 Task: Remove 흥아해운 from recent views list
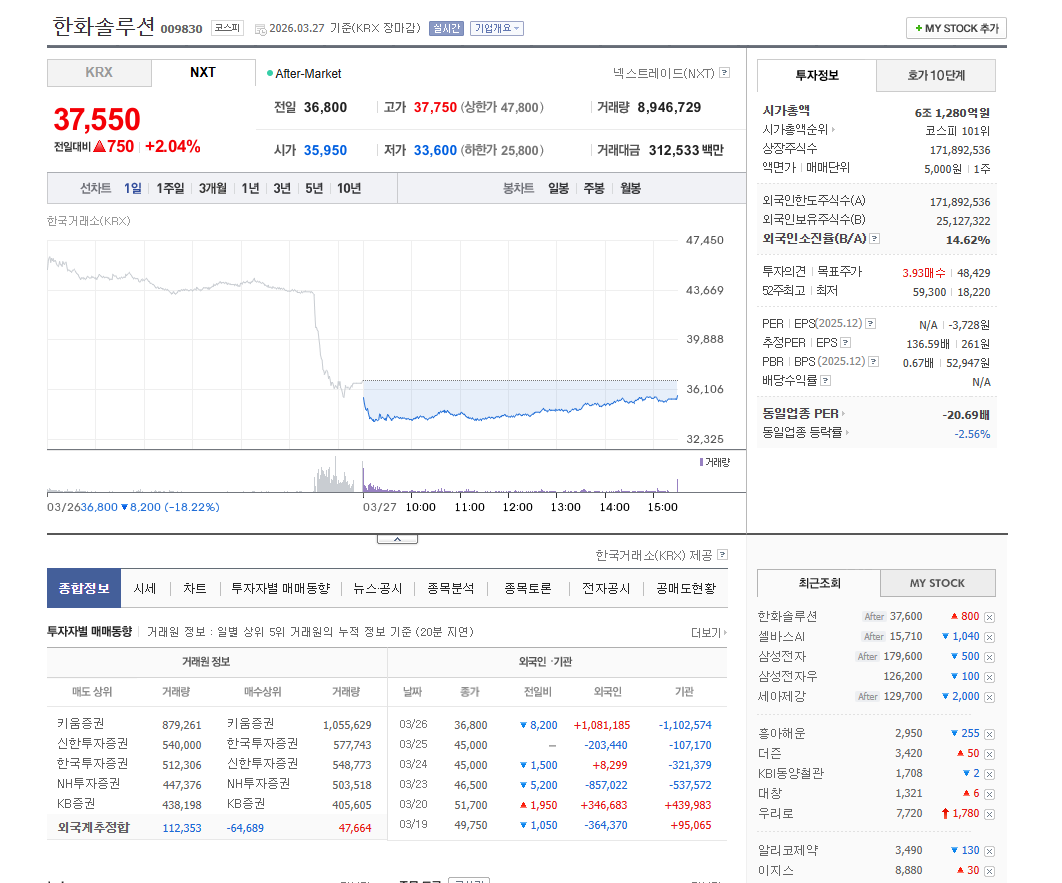click(x=990, y=734)
